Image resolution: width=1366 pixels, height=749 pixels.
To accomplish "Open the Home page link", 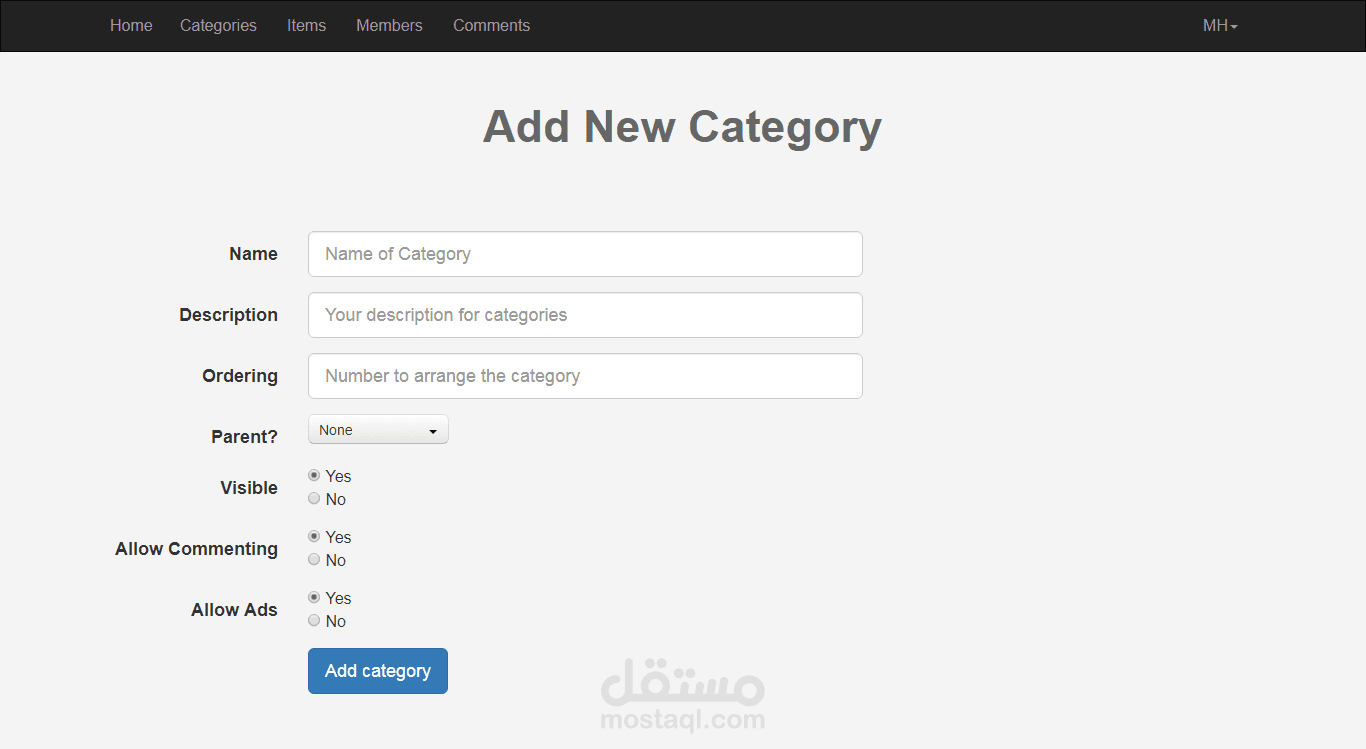I will pos(131,26).
